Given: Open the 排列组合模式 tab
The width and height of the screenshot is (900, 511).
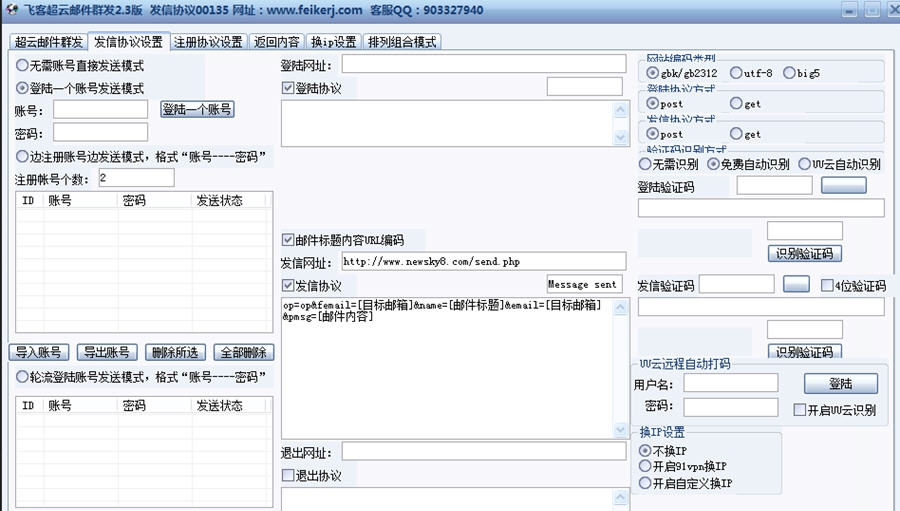Looking at the screenshot, I should [402, 42].
